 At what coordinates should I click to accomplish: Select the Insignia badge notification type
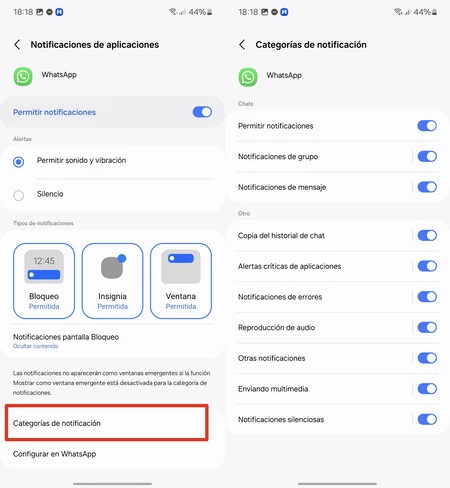tap(112, 281)
